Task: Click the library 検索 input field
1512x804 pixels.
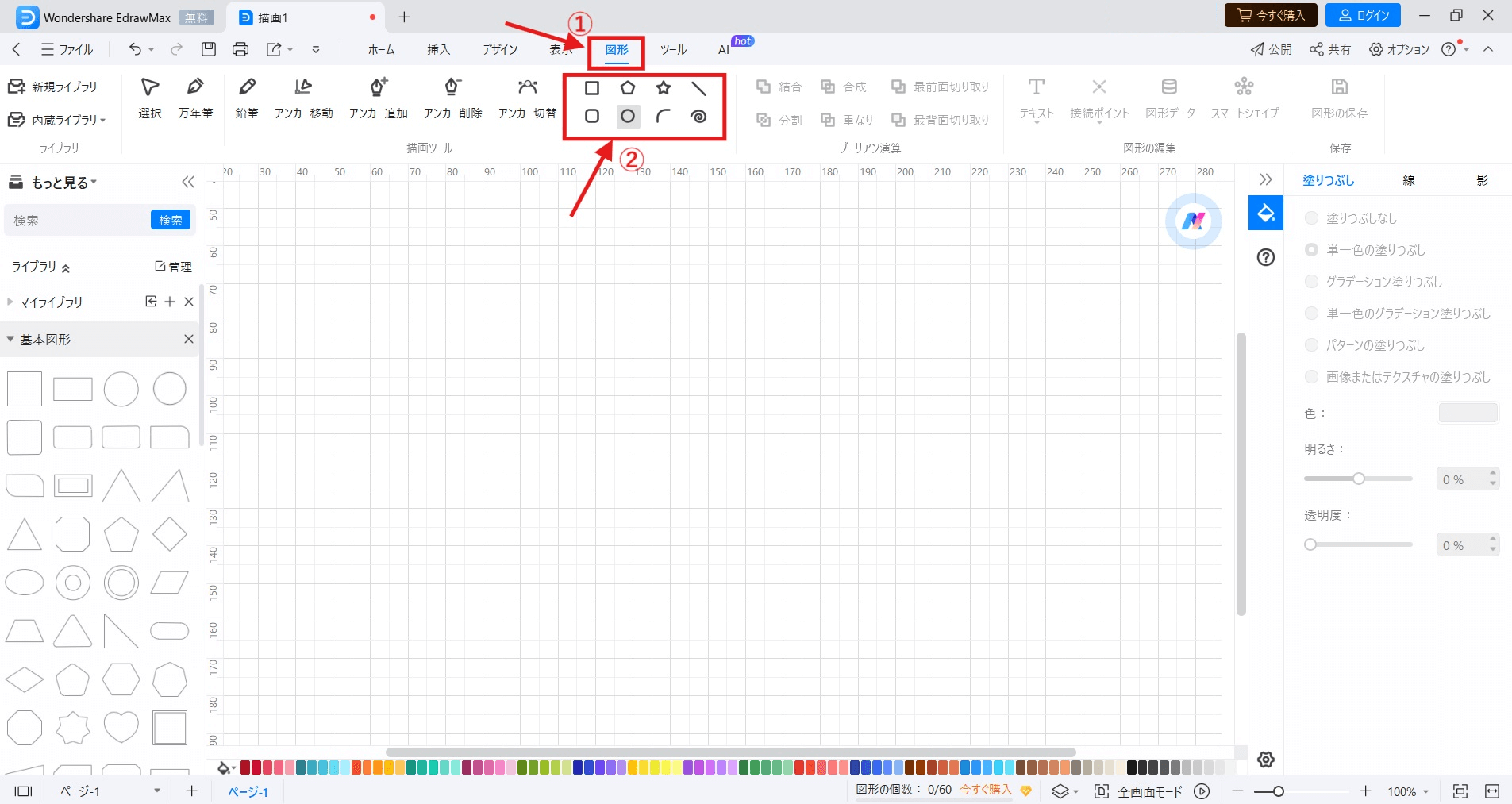Action: pos(78,220)
